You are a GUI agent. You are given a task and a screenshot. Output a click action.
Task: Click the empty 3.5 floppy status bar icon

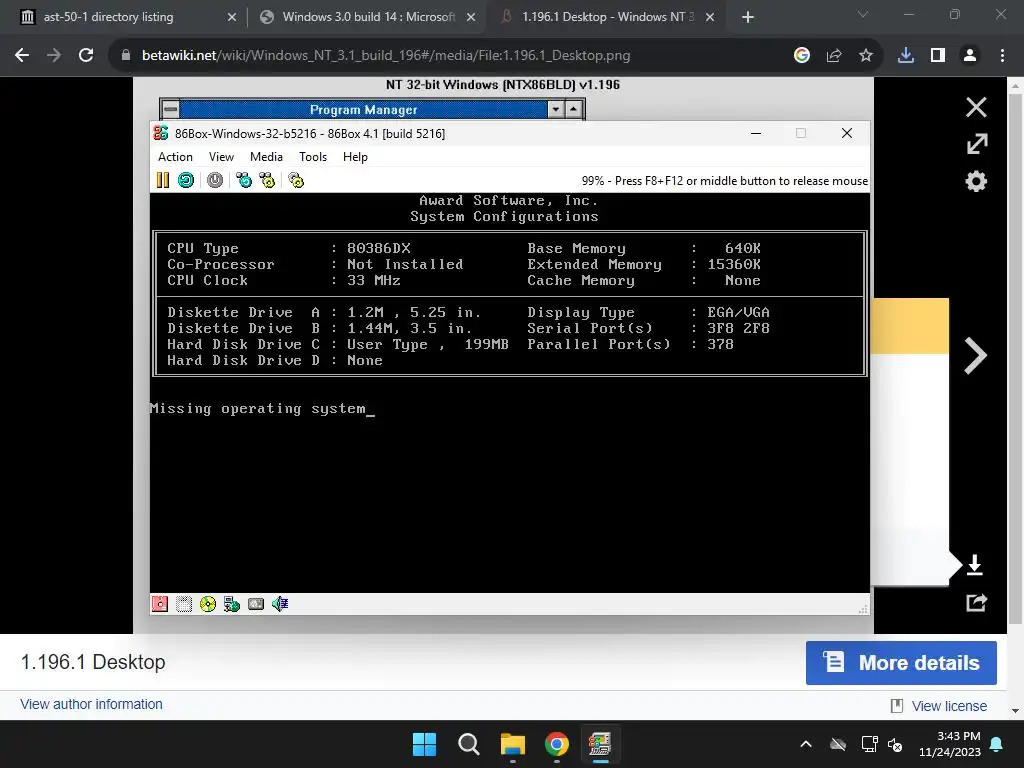(x=184, y=604)
